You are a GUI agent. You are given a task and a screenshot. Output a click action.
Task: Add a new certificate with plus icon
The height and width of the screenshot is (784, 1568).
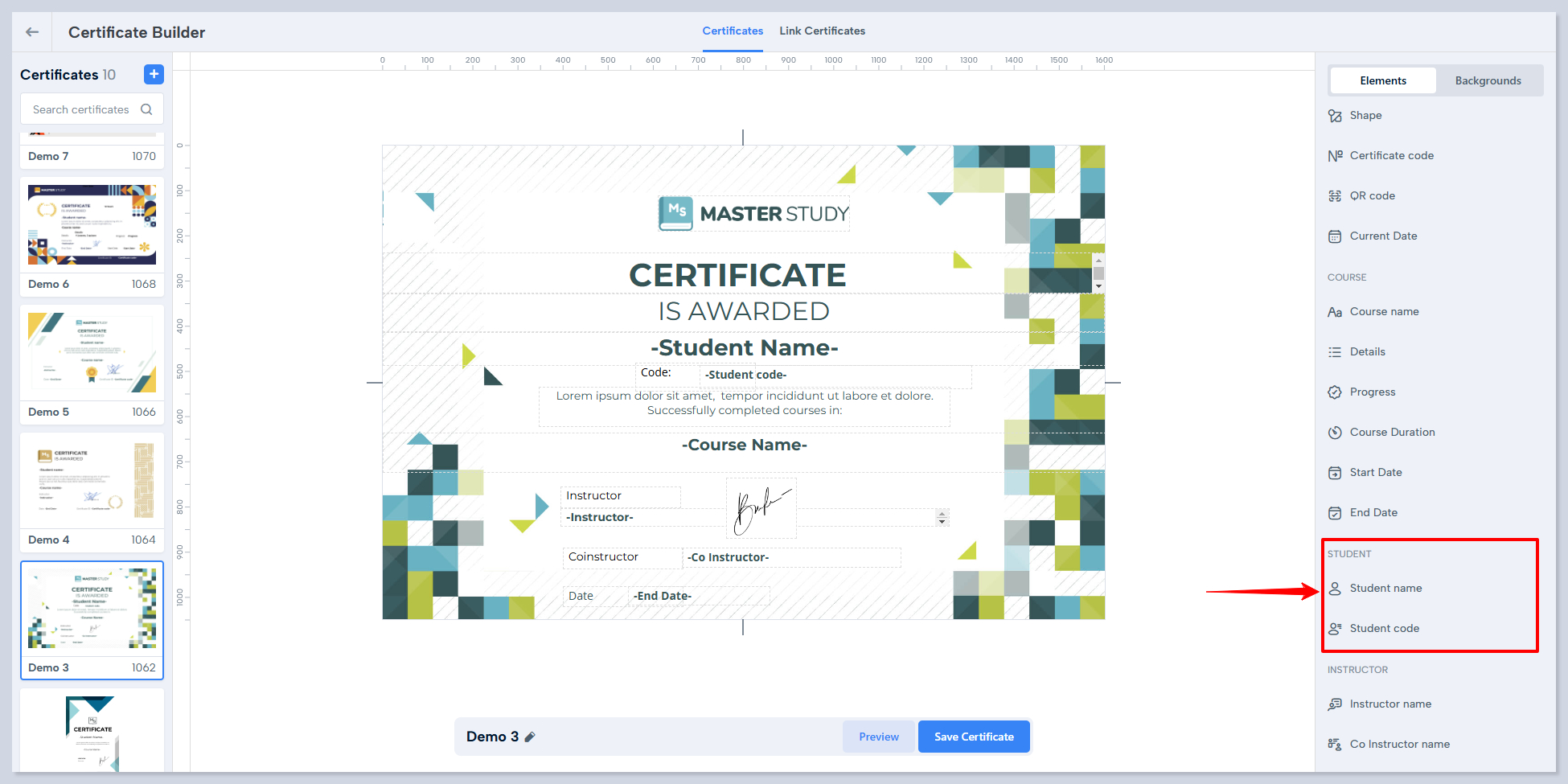point(154,74)
